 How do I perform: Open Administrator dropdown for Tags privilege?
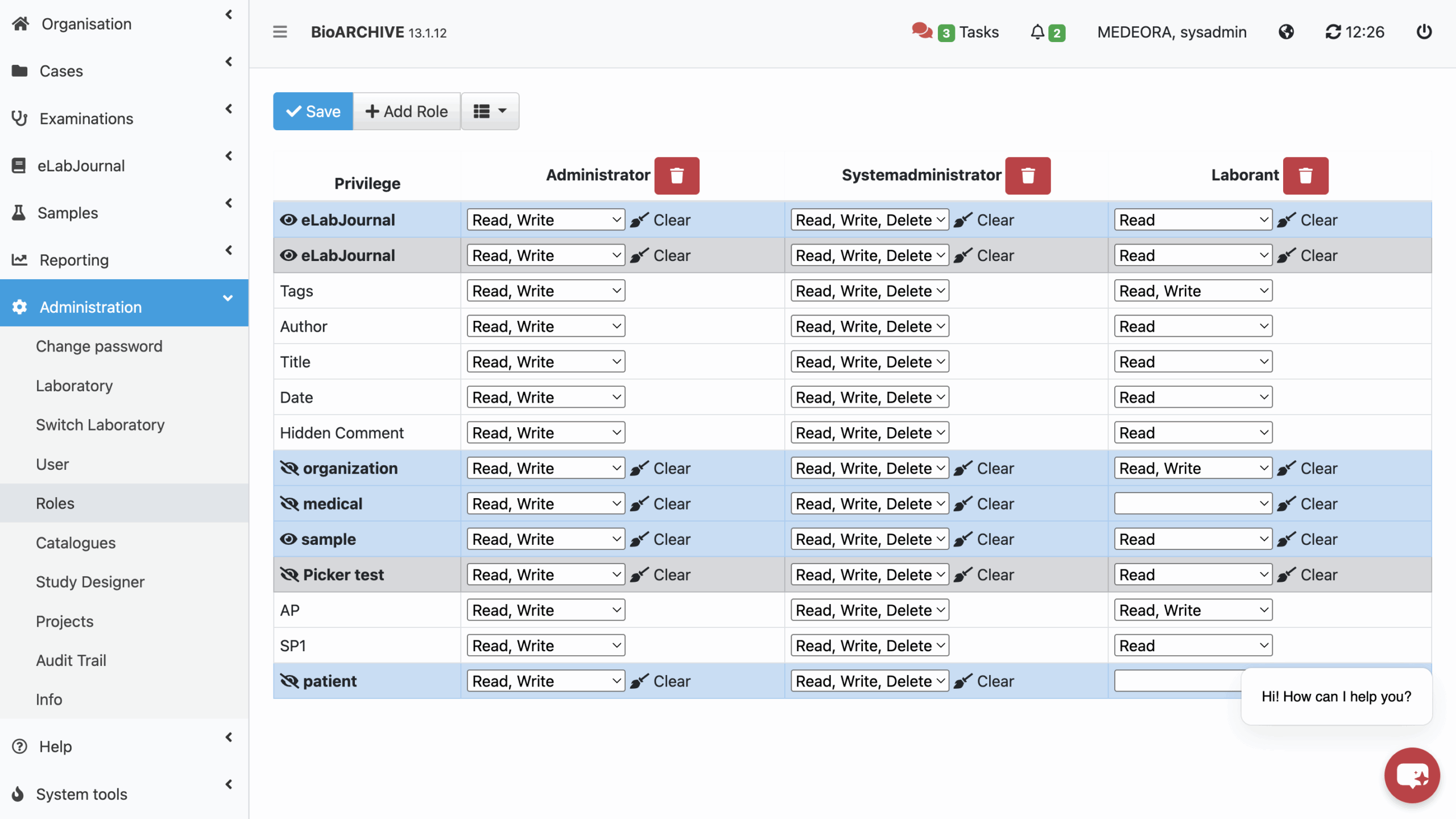coord(545,291)
